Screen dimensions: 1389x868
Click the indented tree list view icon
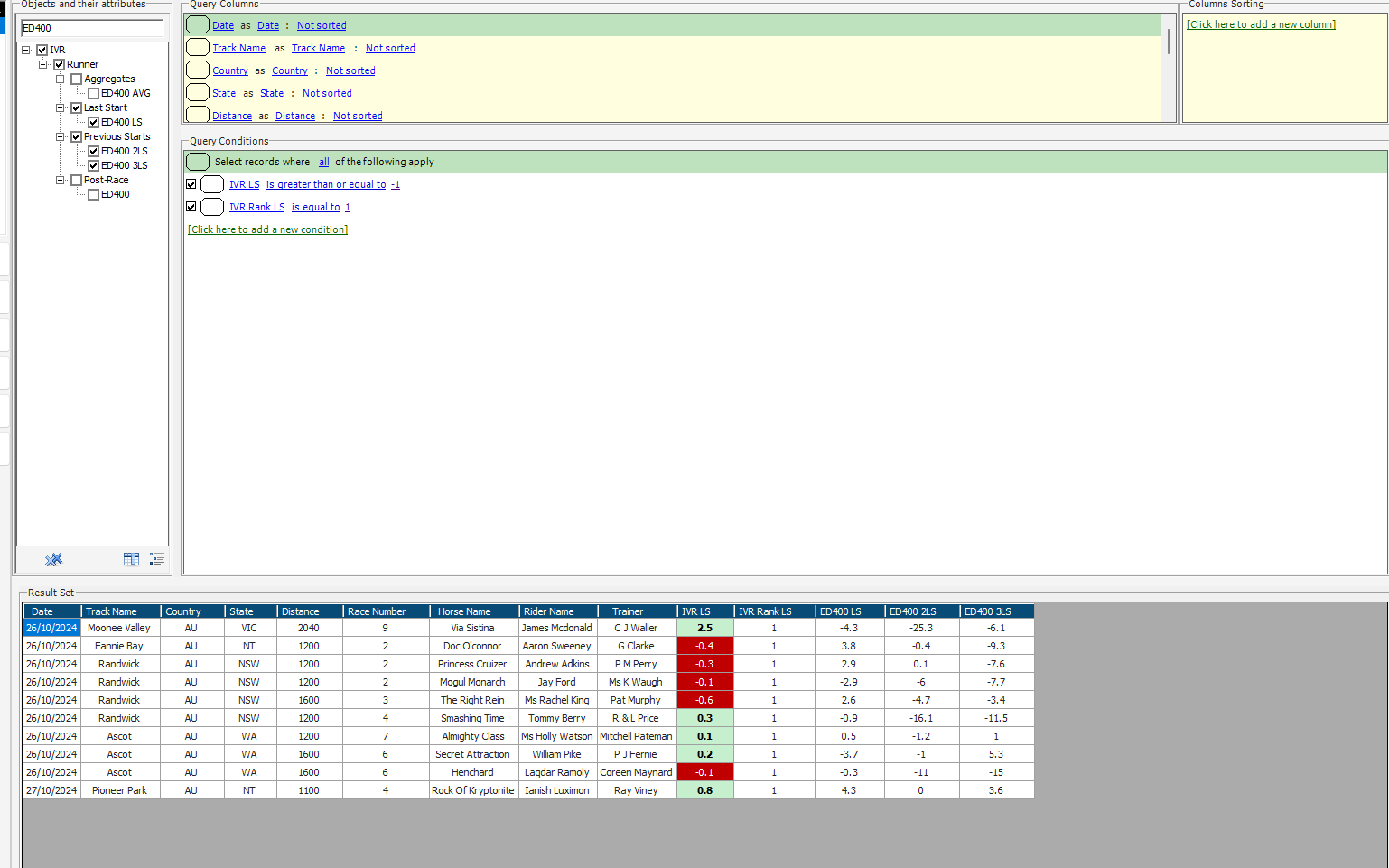(x=157, y=559)
